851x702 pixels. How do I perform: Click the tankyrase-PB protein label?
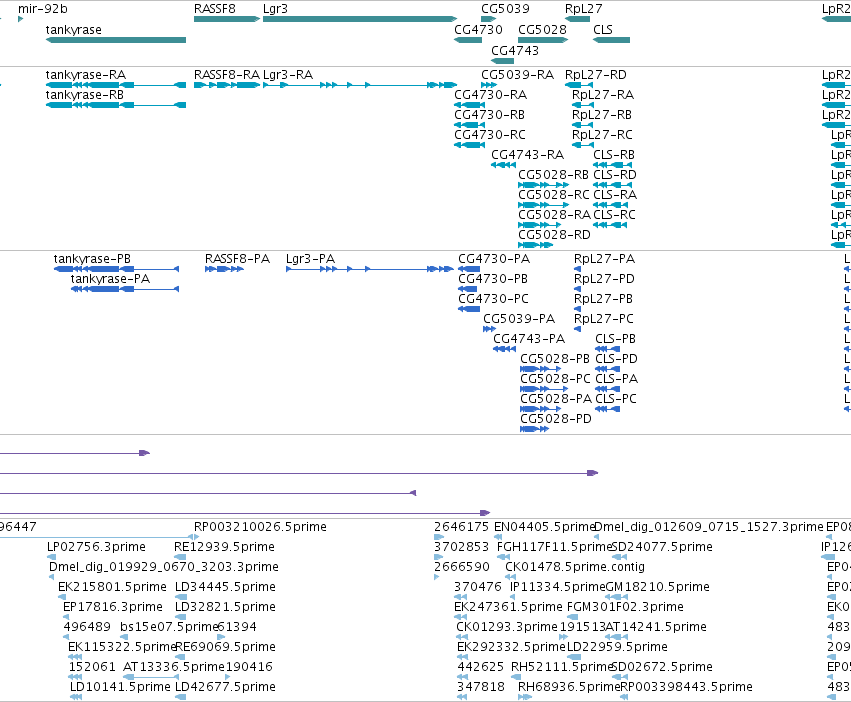coord(92,258)
